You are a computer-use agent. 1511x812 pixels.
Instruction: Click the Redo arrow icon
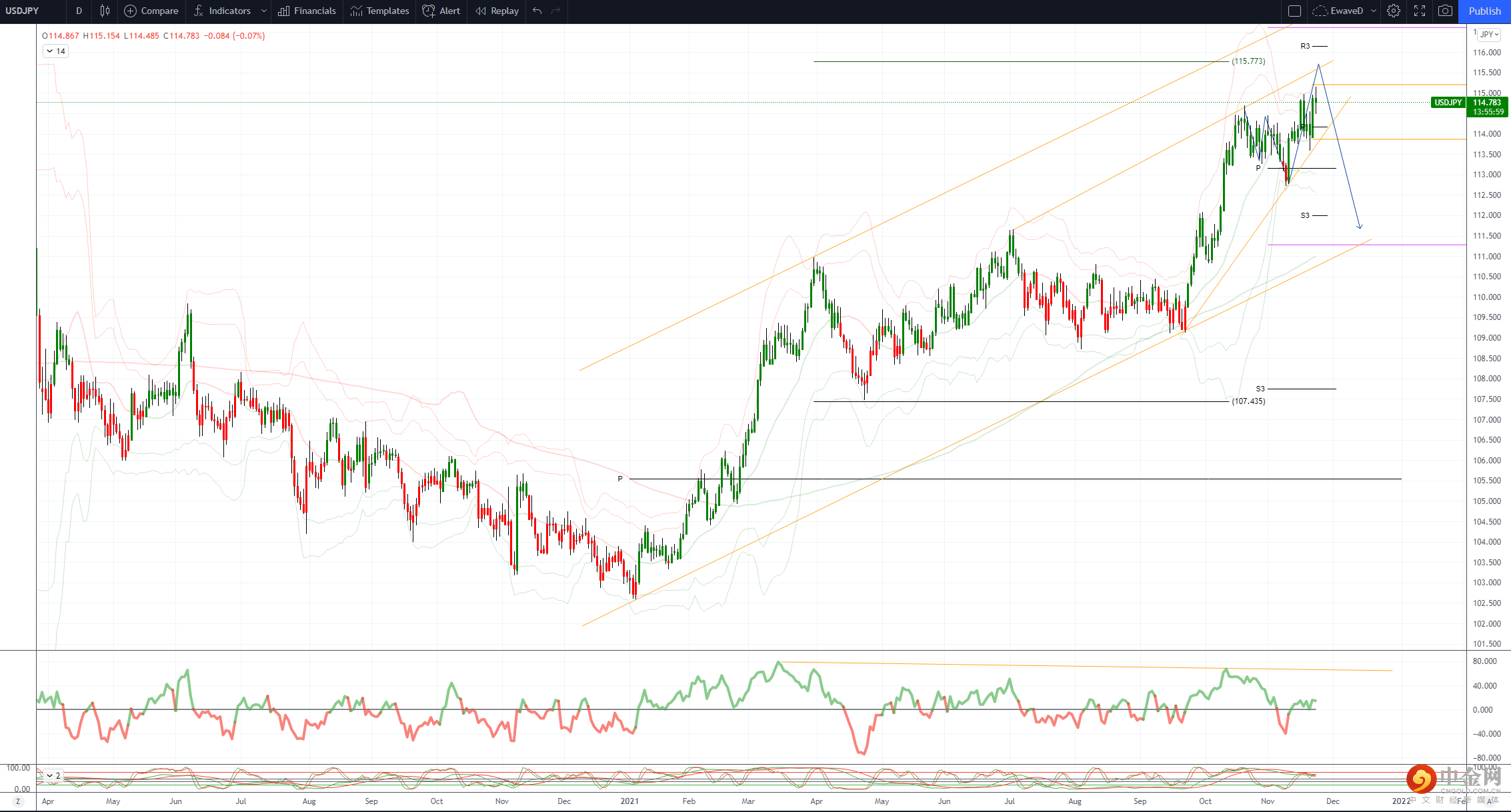pyautogui.click(x=556, y=11)
